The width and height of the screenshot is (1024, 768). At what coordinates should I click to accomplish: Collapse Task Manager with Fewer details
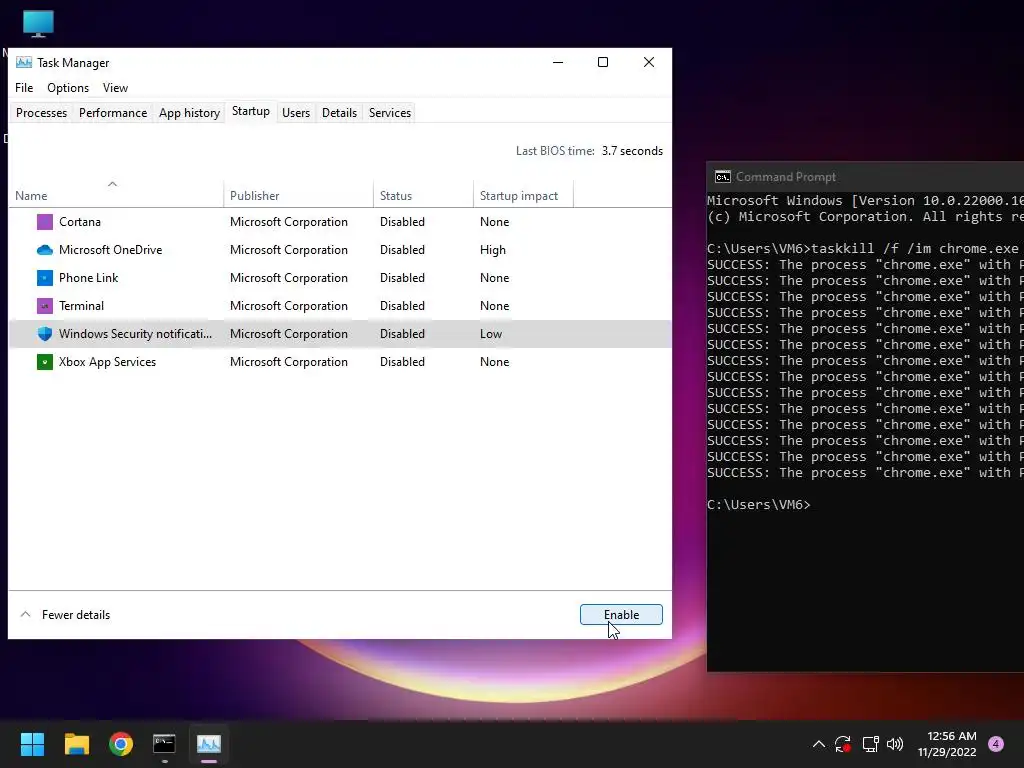tap(65, 615)
